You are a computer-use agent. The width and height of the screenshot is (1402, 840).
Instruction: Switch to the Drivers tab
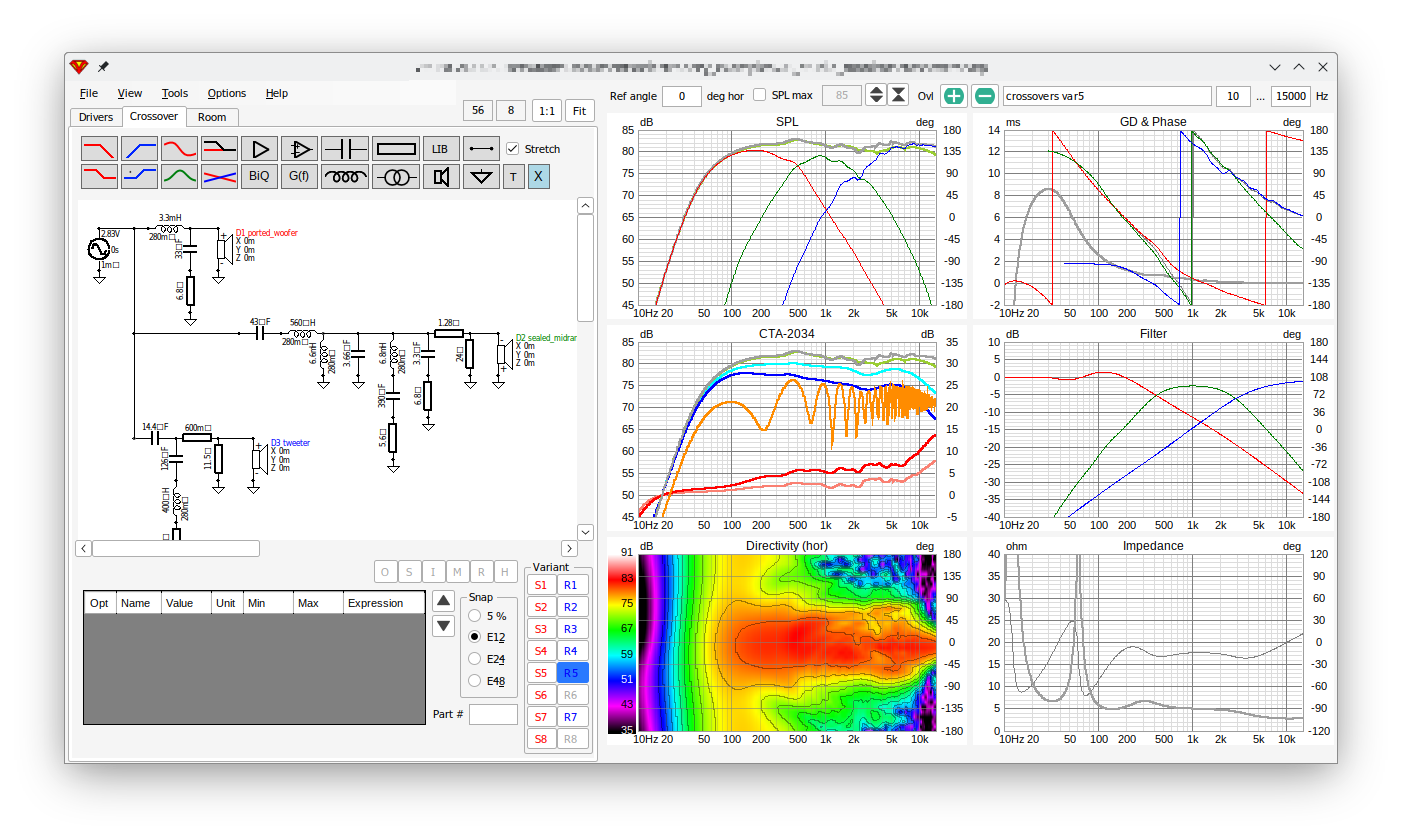pyautogui.click(x=96, y=117)
